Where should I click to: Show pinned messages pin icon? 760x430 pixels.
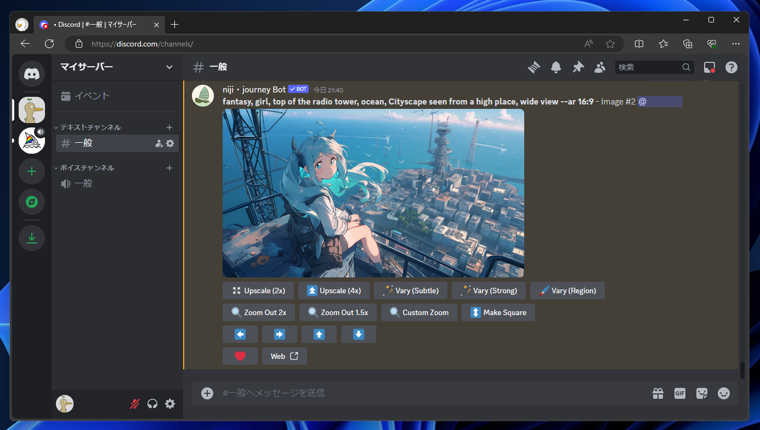click(578, 67)
